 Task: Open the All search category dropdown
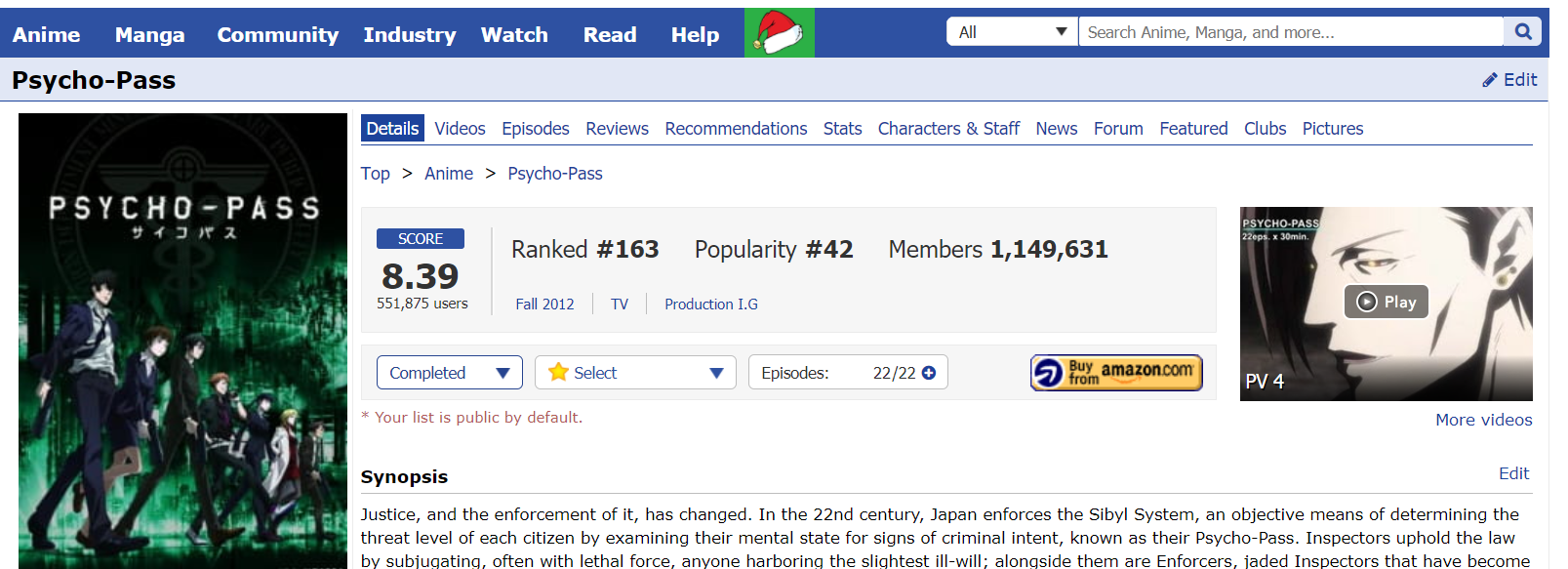1011,32
